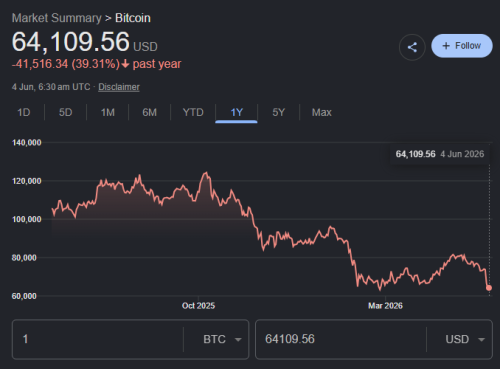Open the USD currency dropdown
This screenshot has width=500, height=369.
click(x=465, y=339)
